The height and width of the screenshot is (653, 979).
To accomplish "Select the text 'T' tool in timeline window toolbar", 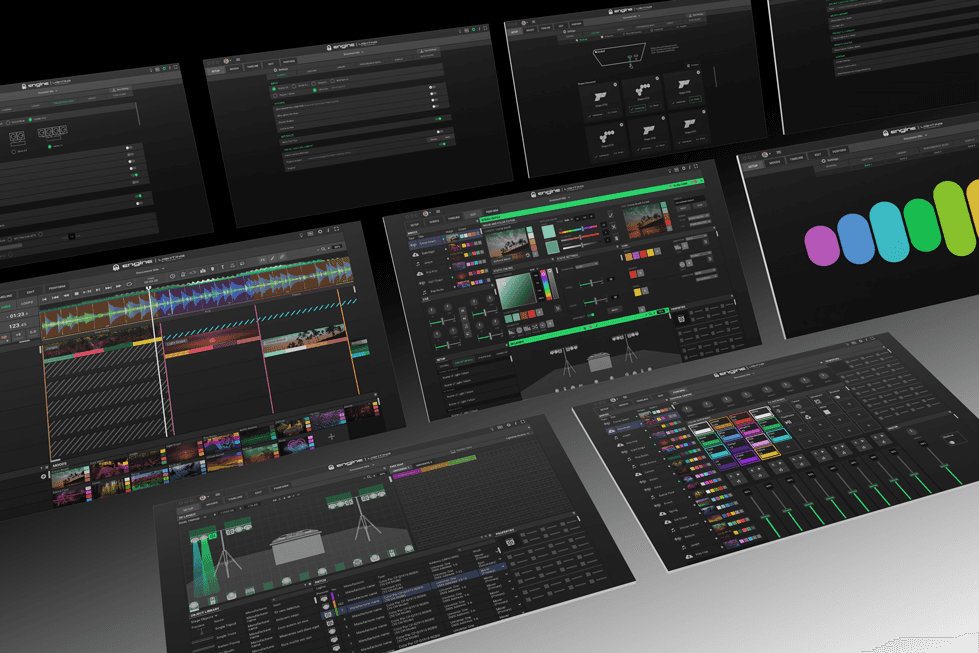I will click(222, 267).
